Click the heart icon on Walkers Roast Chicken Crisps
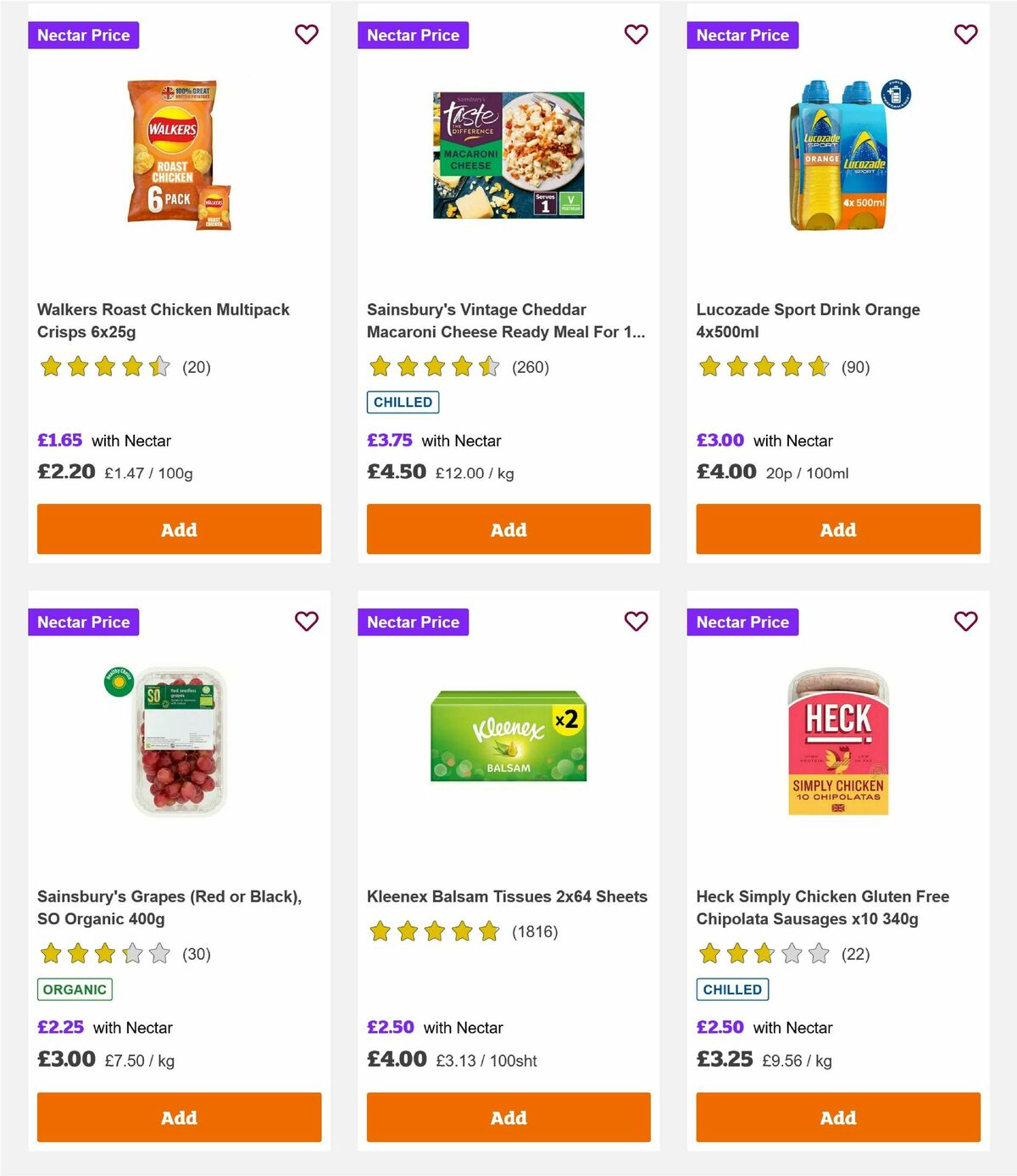Screen dimensions: 1017x1176 click(x=306, y=35)
